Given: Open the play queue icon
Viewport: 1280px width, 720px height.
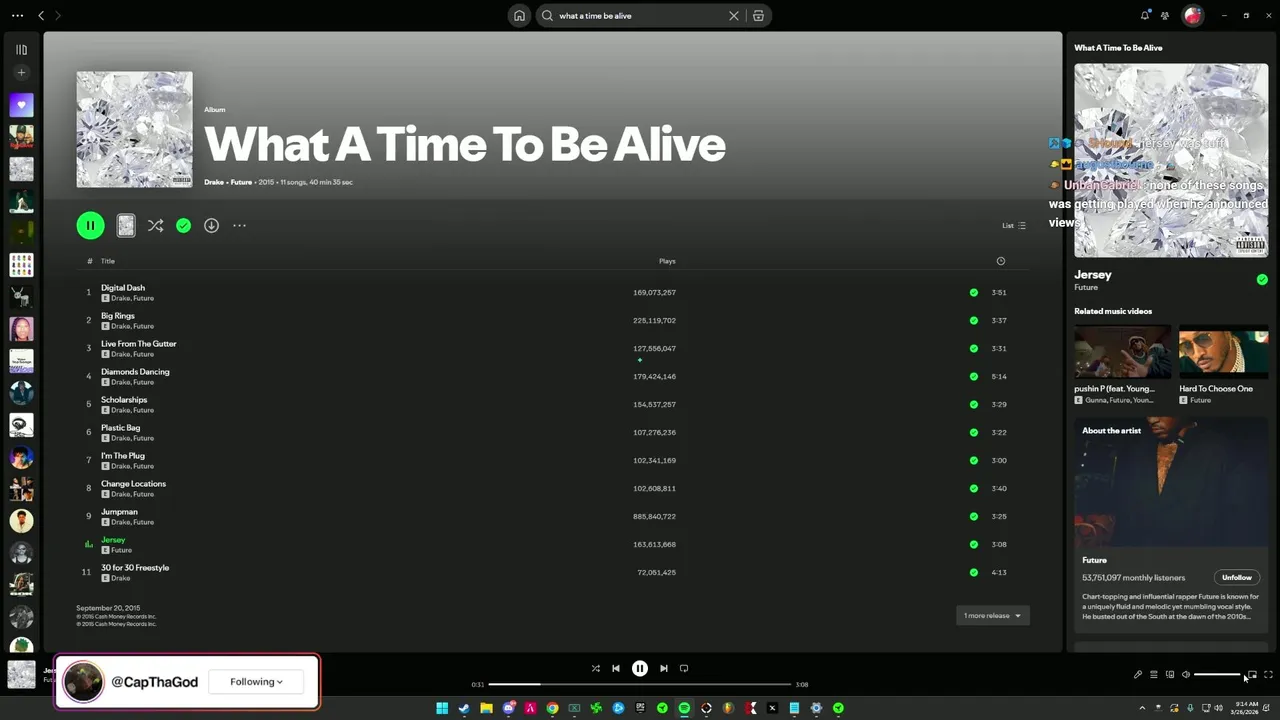Looking at the screenshot, I should tap(1153, 675).
